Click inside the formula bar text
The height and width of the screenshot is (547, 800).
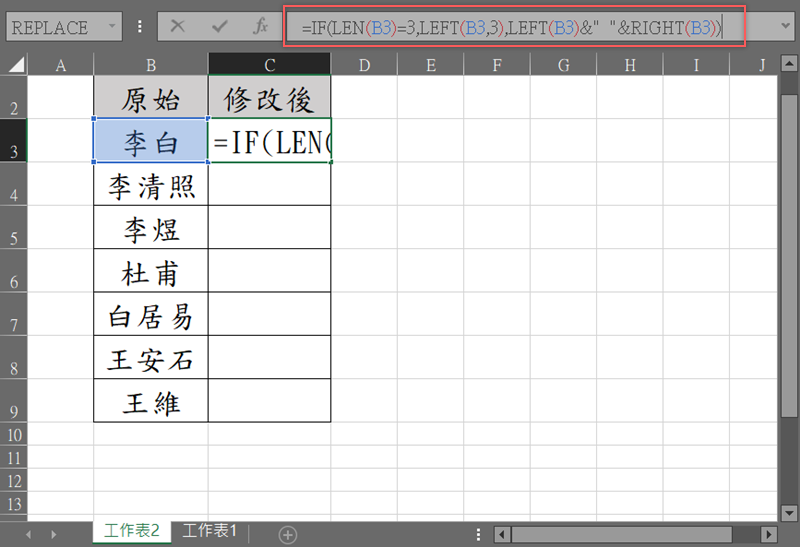514,27
